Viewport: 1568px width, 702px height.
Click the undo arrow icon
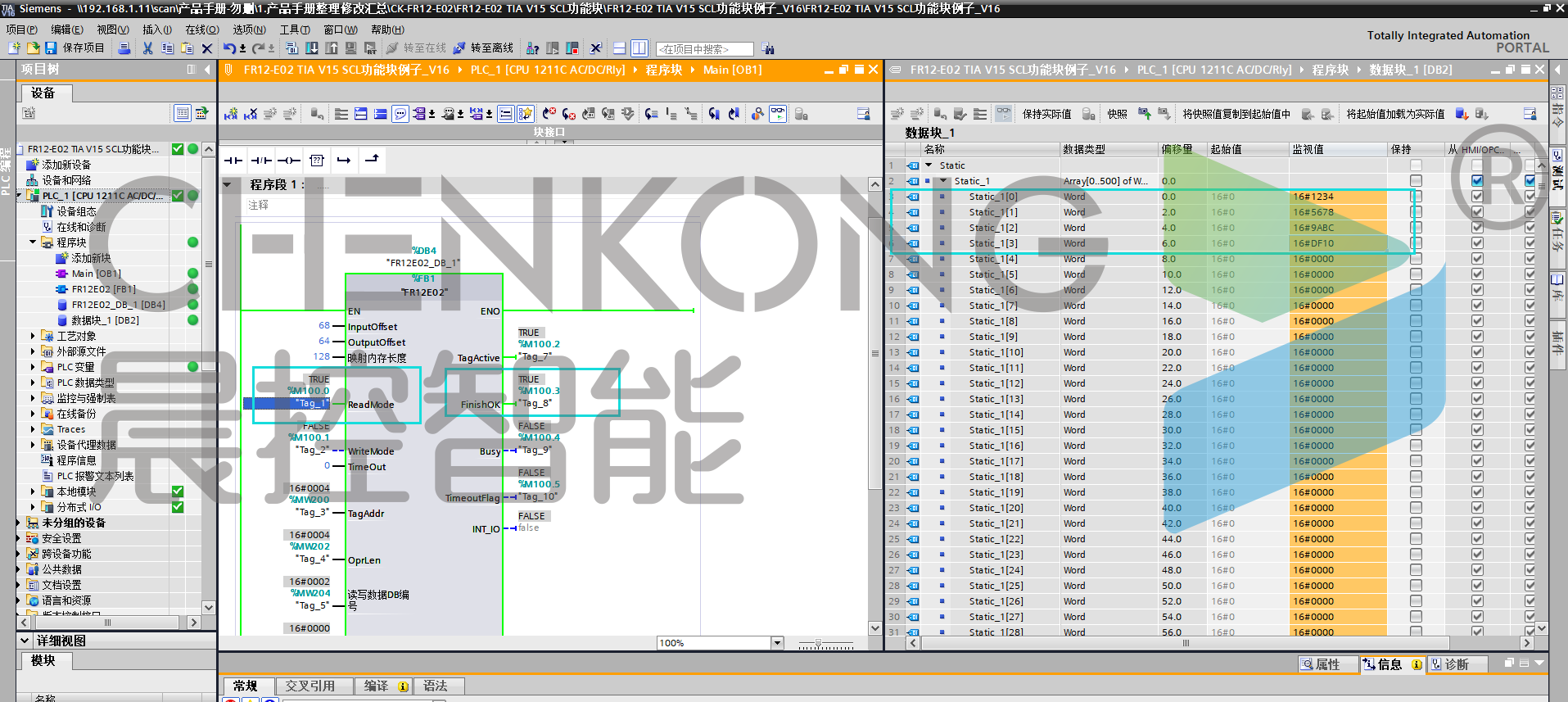coord(229,48)
